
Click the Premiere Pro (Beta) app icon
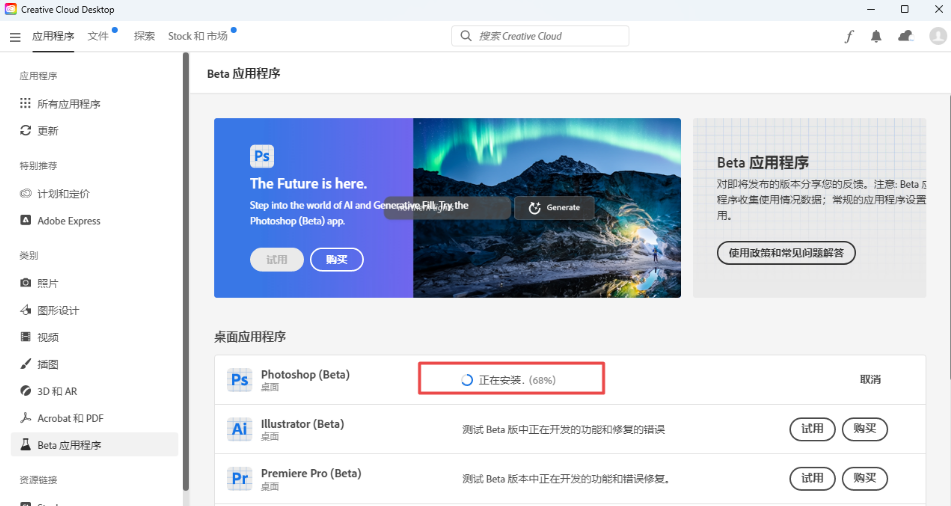[239, 478]
